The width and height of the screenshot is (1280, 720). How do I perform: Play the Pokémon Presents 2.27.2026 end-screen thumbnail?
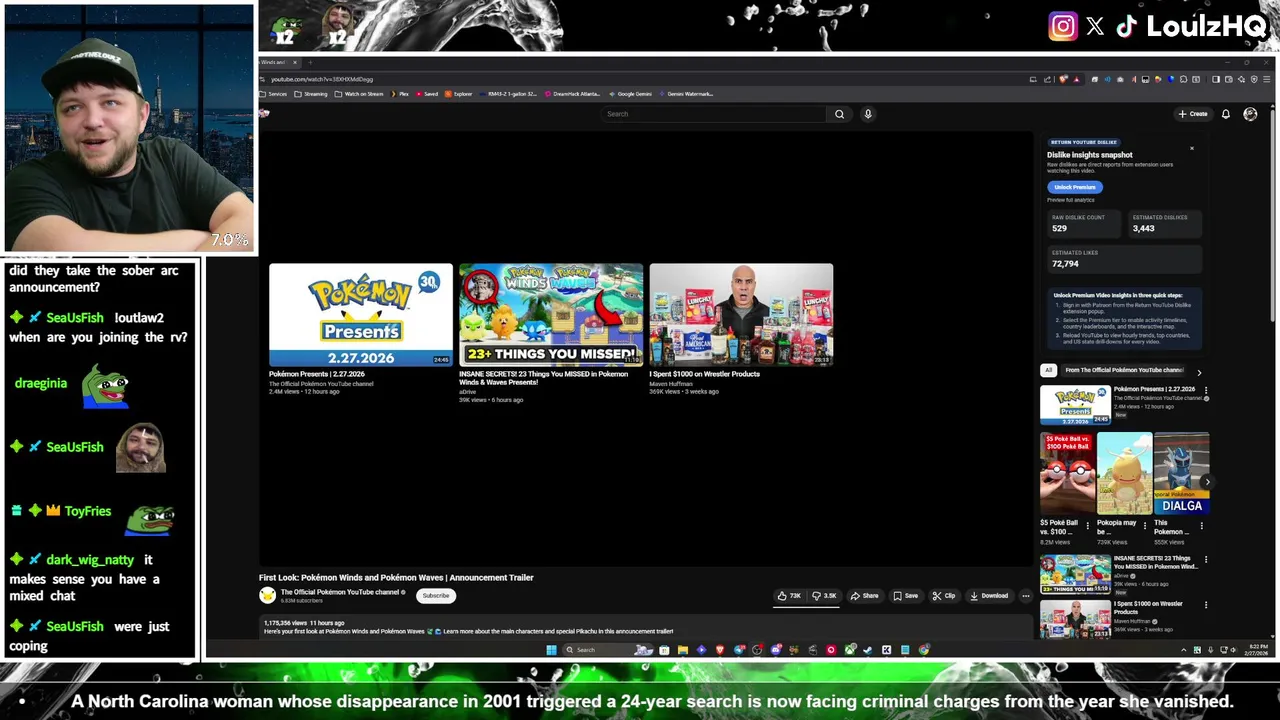(361, 315)
